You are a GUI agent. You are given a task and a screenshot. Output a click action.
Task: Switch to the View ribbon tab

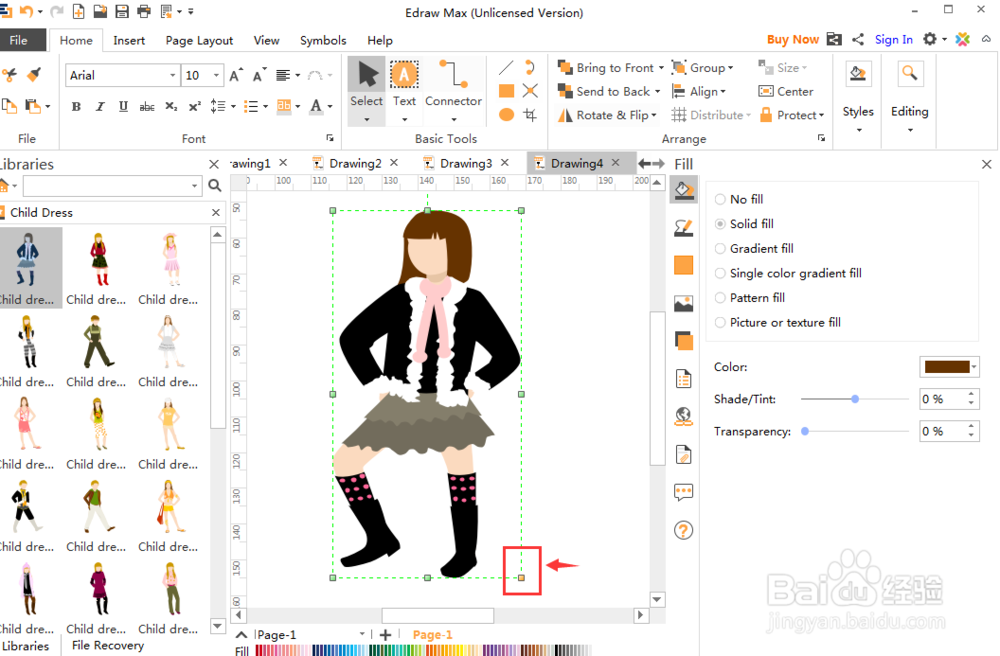pos(266,40)
